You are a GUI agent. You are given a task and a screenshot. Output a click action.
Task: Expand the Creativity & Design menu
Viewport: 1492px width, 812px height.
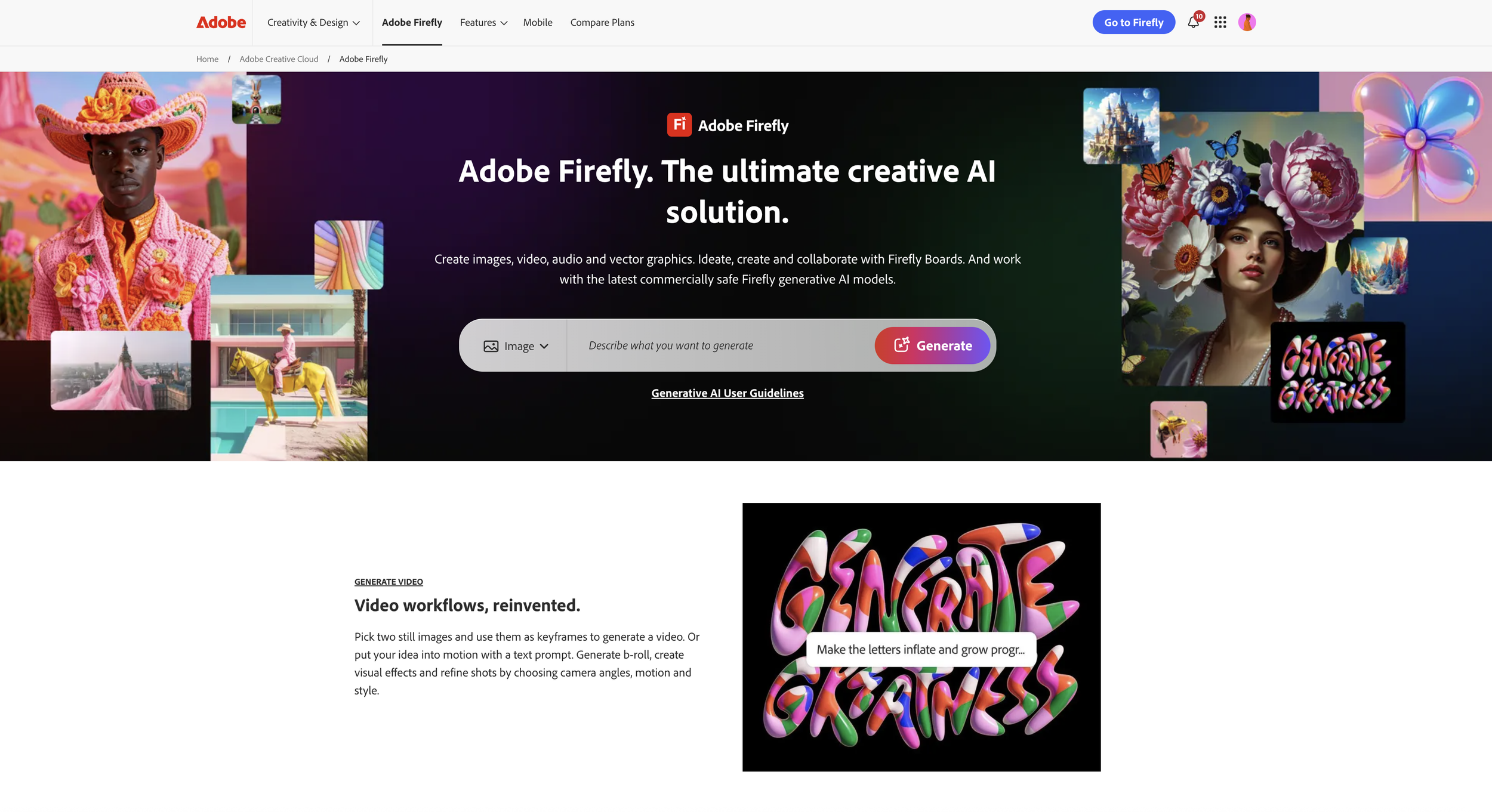point(313,23)
